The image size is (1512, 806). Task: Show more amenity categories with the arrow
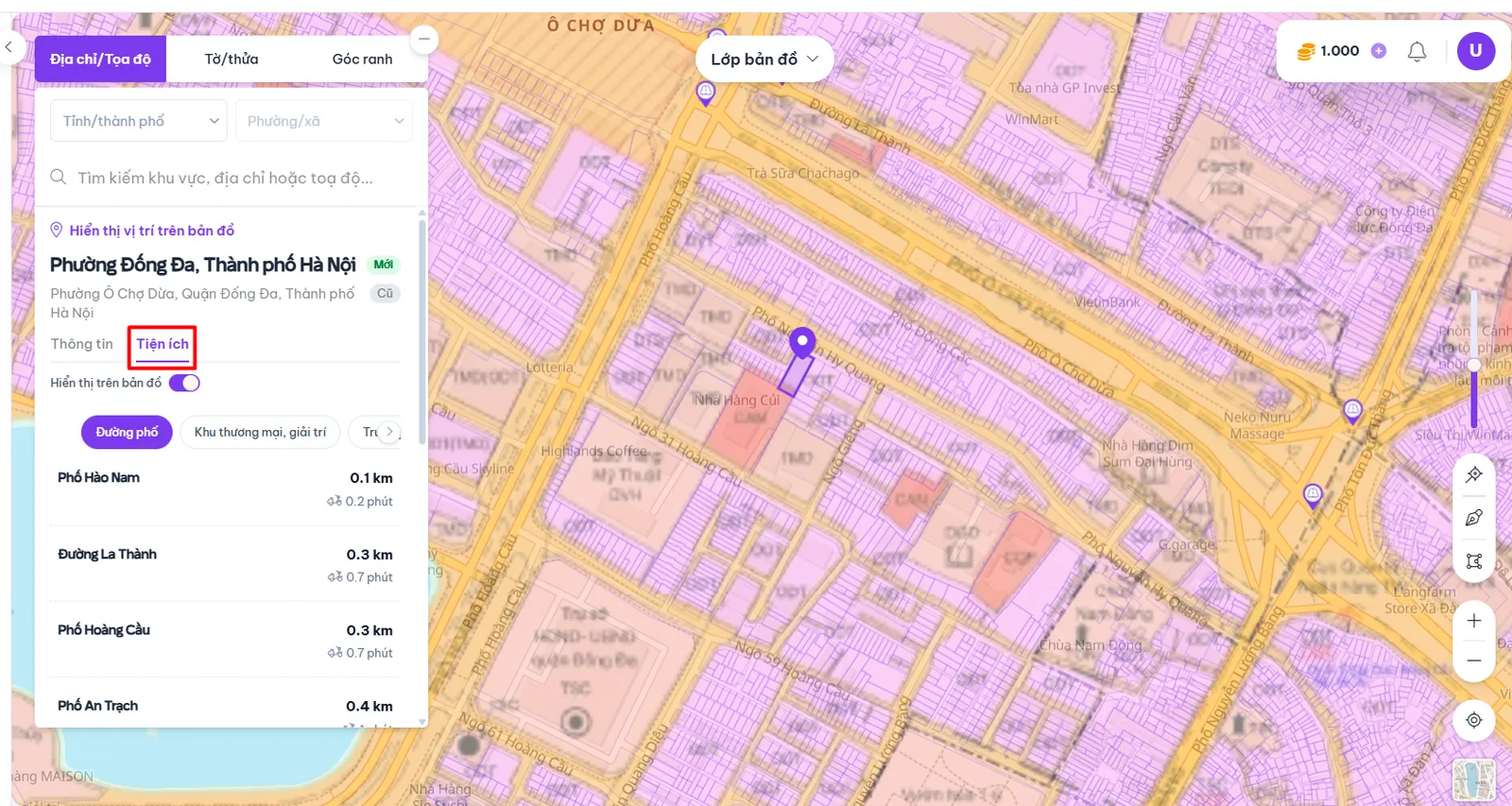pyautogui.click(x=389, y=432)
